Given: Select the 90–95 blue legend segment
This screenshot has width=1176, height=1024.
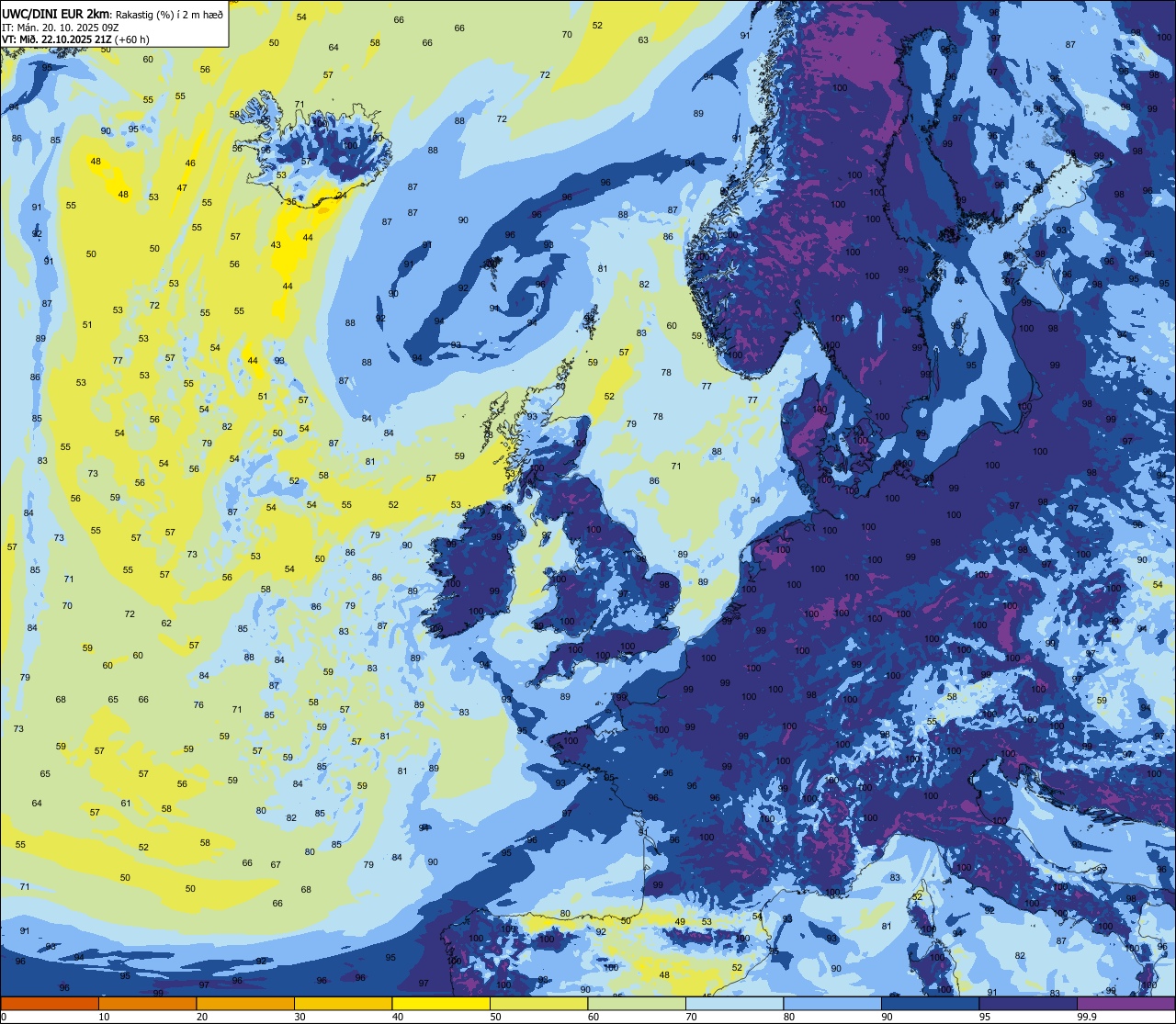Looking at the screenshot, I should pos(930,1003).
